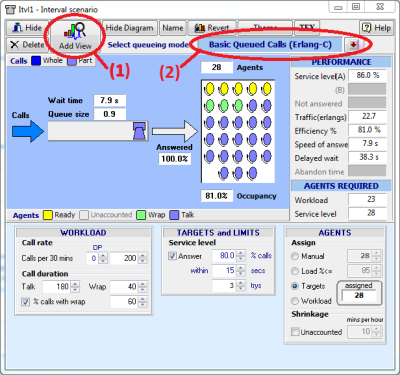Click the Service level(A) 86.0 % value
The width and height of the screenshot is (400, 375).
coord(367,76)
